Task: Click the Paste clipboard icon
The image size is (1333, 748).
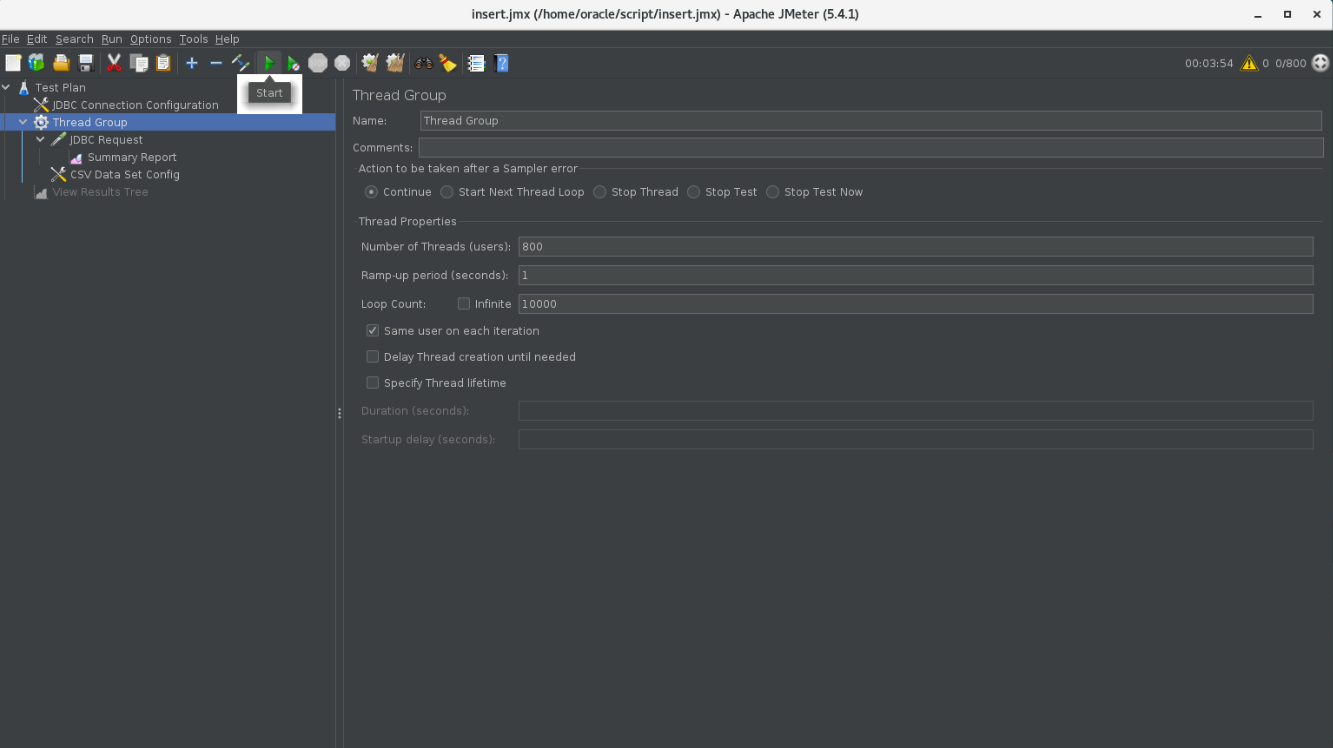Action: pos(163,63)
